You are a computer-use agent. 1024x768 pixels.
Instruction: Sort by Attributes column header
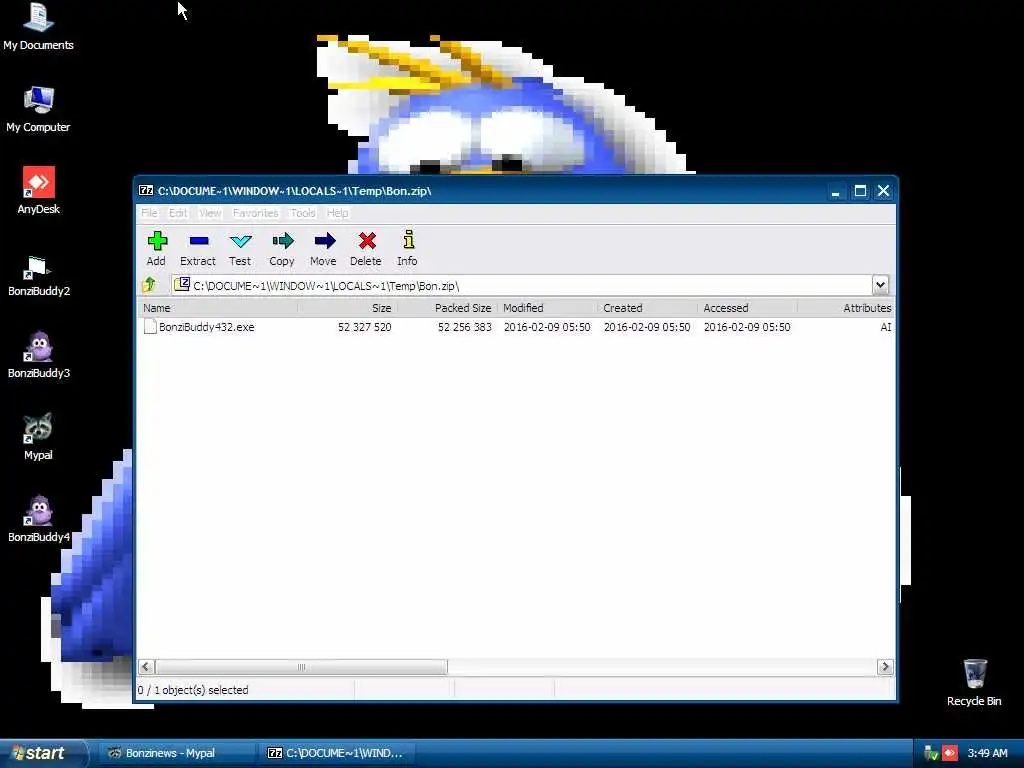(x=846, y=308)
